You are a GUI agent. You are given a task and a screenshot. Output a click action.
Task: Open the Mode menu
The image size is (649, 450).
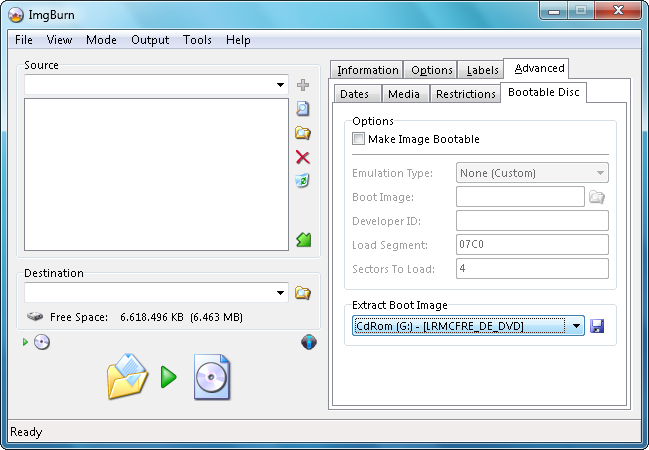pyautogui.click(x=101, y=40)
